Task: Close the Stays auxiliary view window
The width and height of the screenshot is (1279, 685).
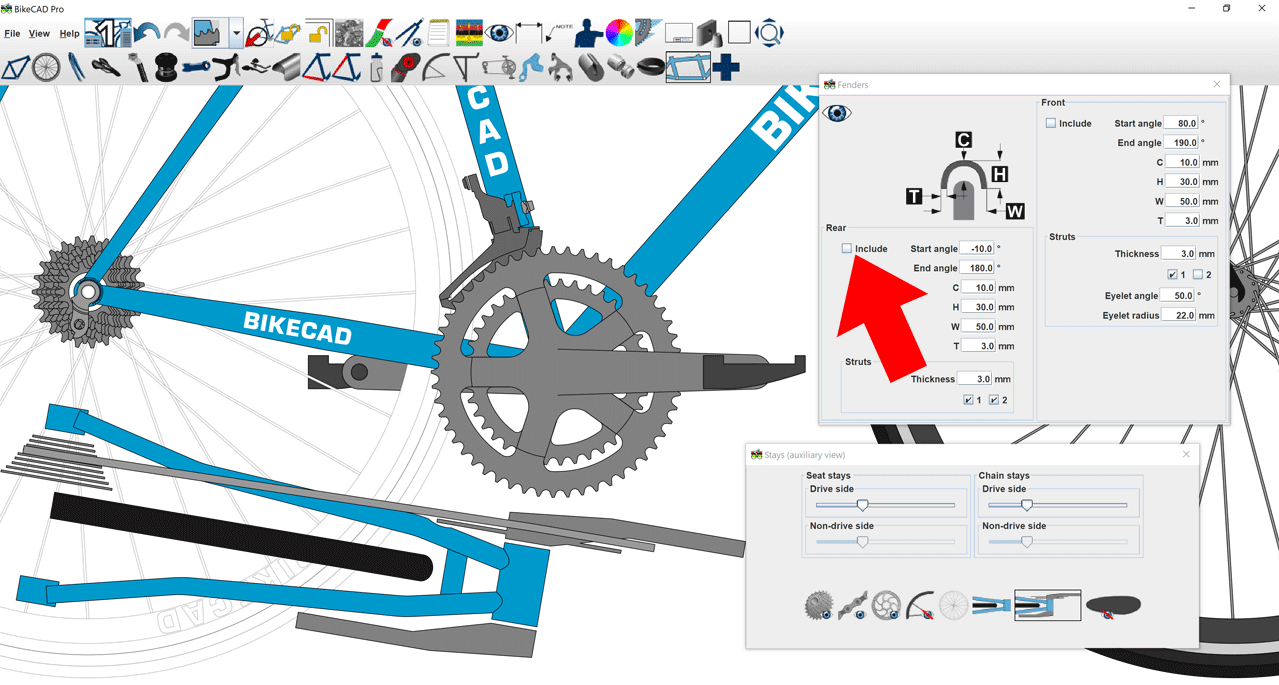Action: [x=1186, y=454]
